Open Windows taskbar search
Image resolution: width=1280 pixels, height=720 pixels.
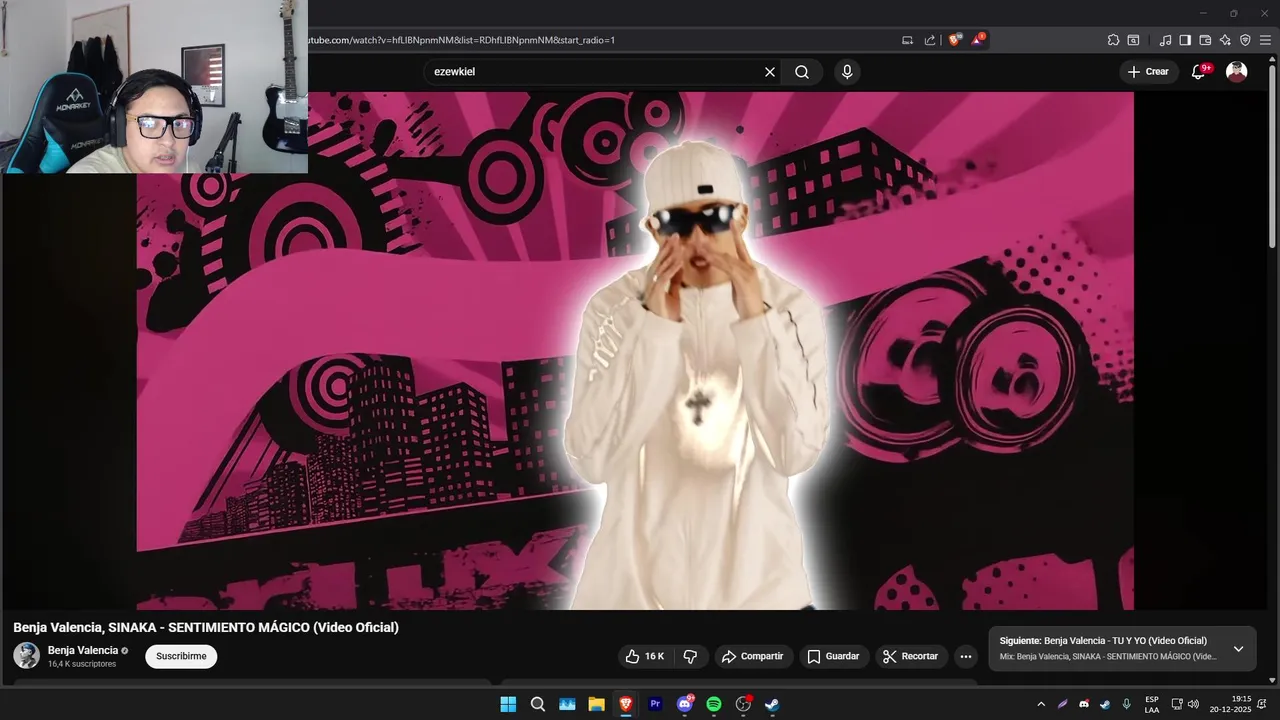tap(538, 704)
